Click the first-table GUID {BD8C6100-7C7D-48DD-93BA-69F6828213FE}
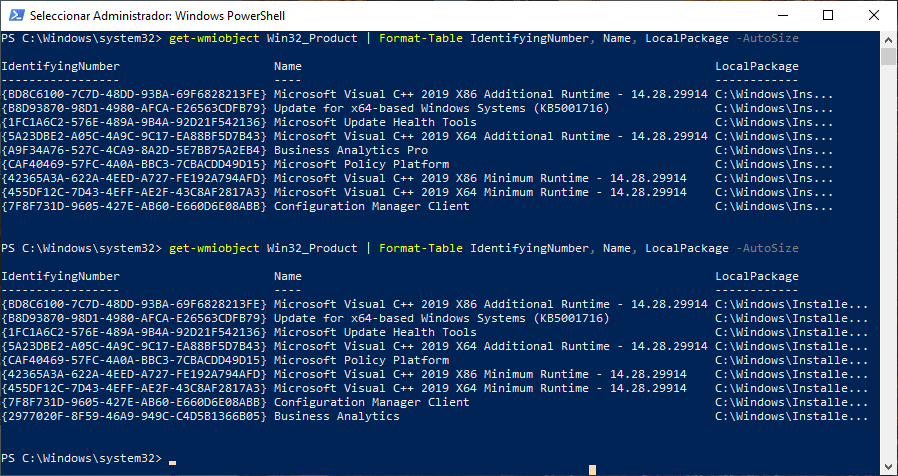 point(134,95)
